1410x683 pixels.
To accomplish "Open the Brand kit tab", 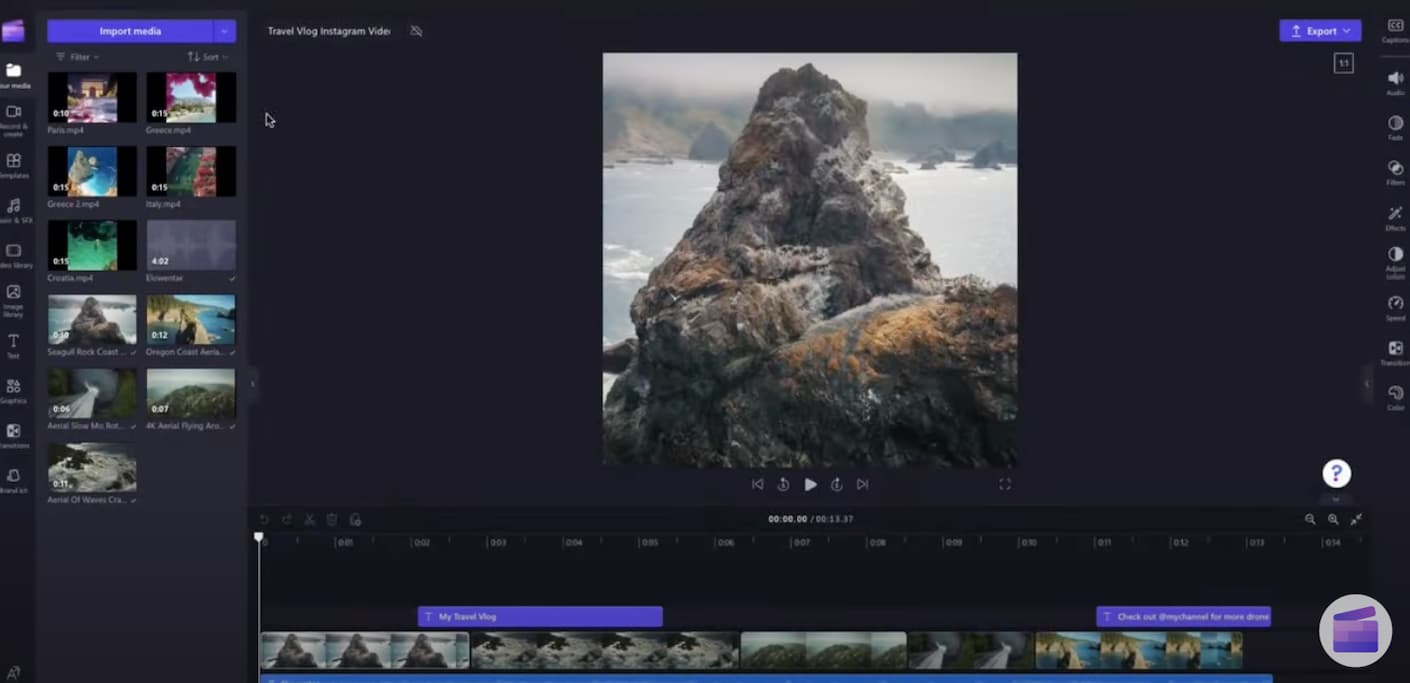I will click(x=13, y=478).
